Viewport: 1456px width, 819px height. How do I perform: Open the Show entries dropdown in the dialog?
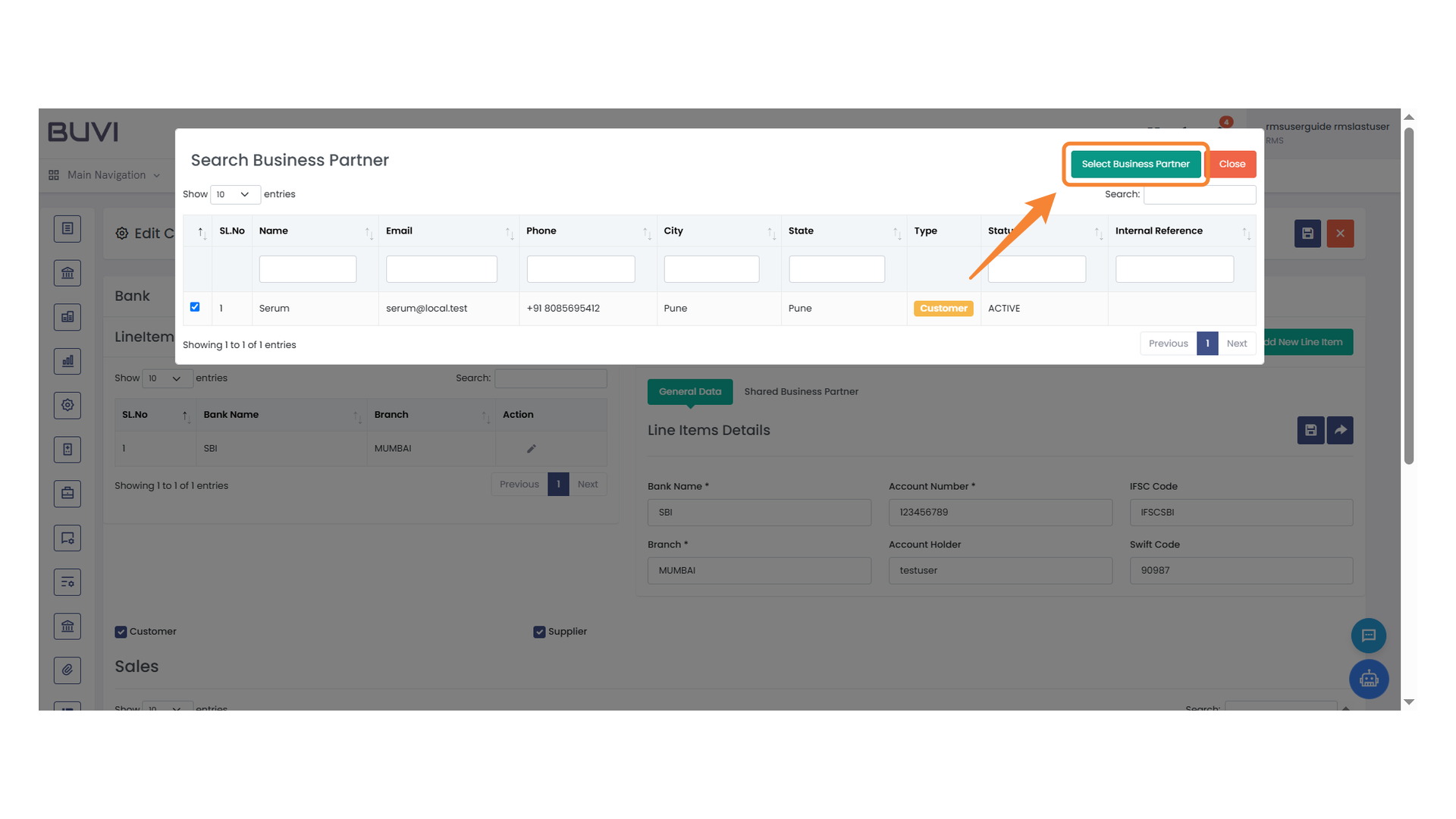235,194
